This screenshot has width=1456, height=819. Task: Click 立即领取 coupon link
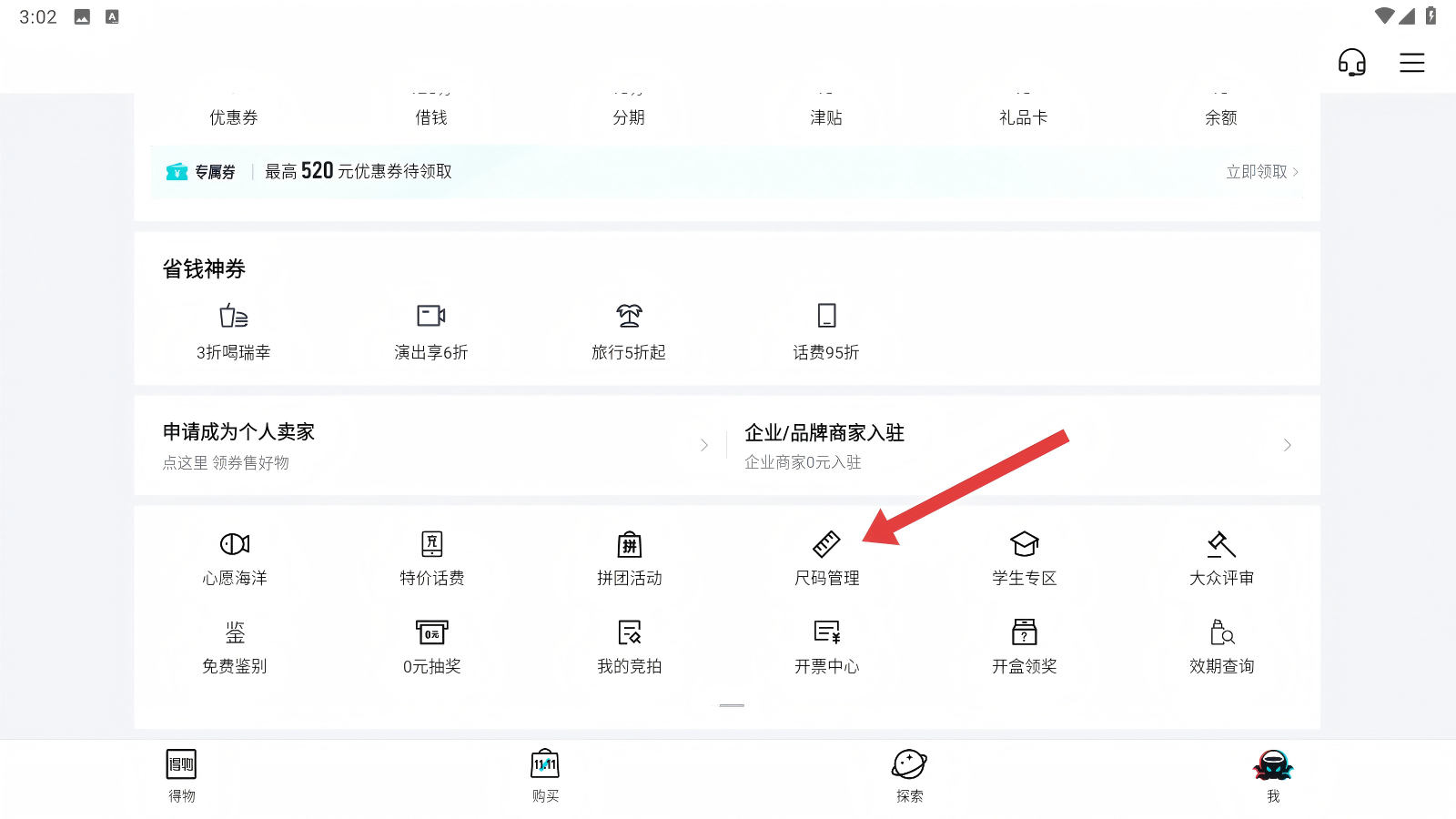point(1261,172)
